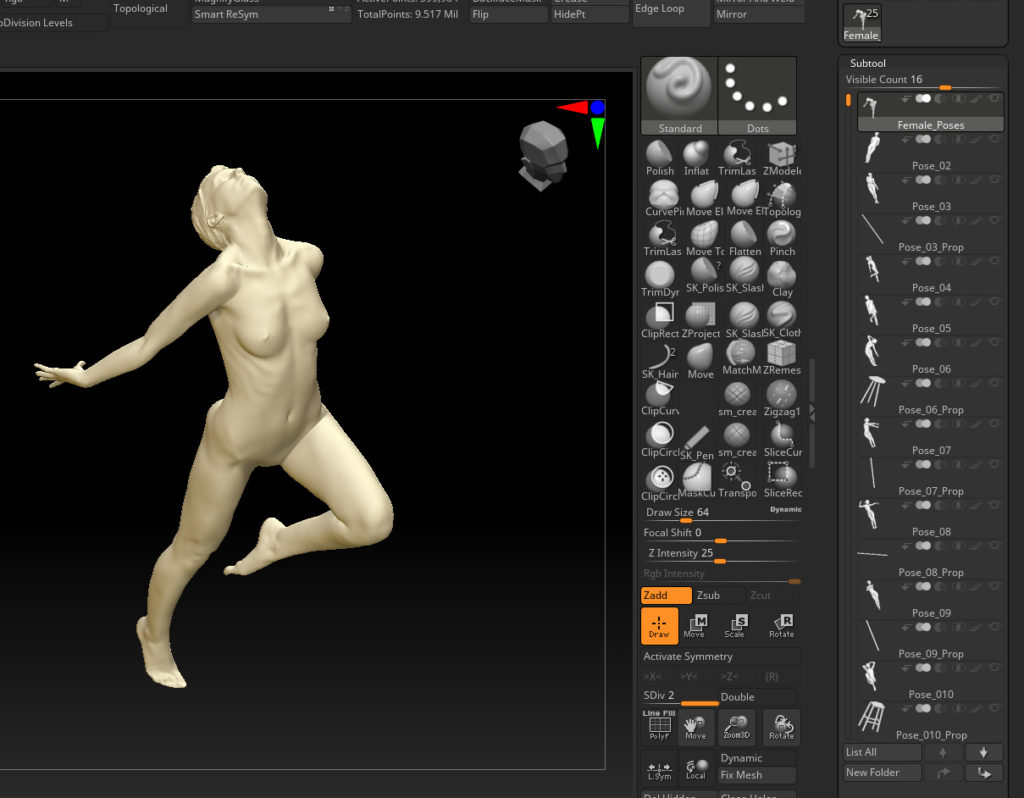This screenshot has width=1024, height=798.
Task: Toggle eye visibility for Female_Poses subtool
Action: click(995, 99)
